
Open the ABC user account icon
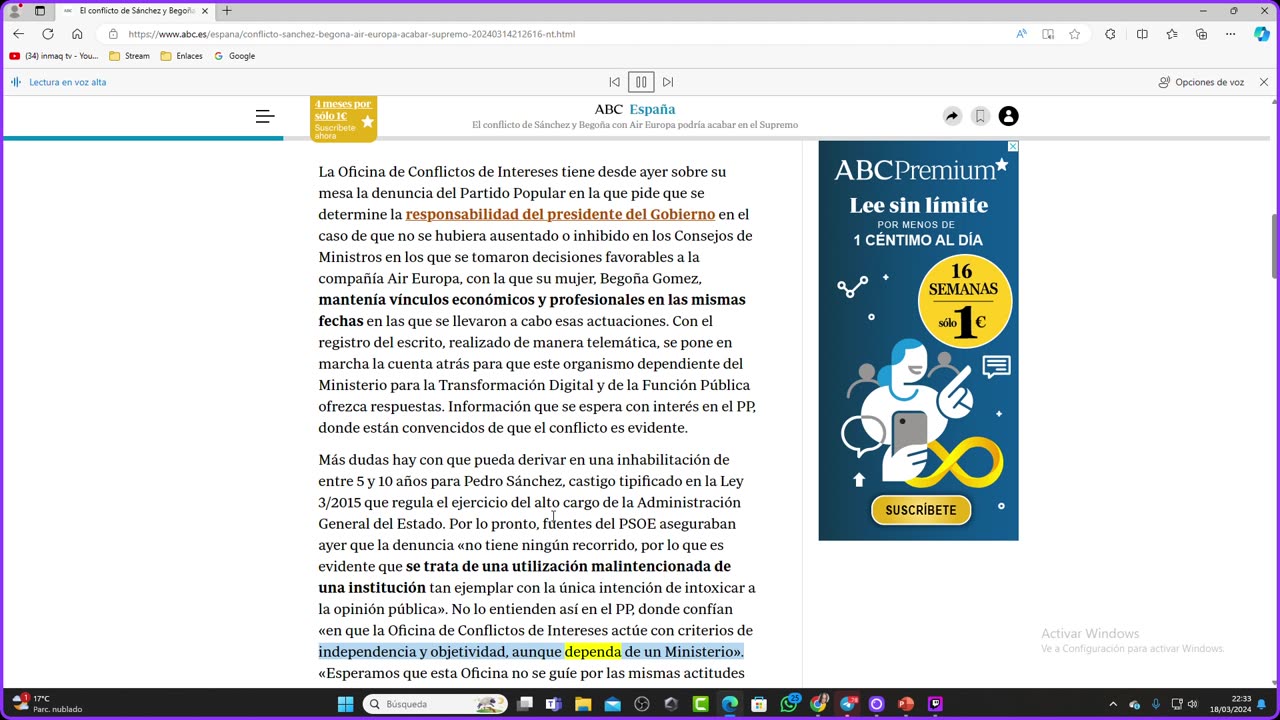pyautogui.click(x=1008, y=116)
